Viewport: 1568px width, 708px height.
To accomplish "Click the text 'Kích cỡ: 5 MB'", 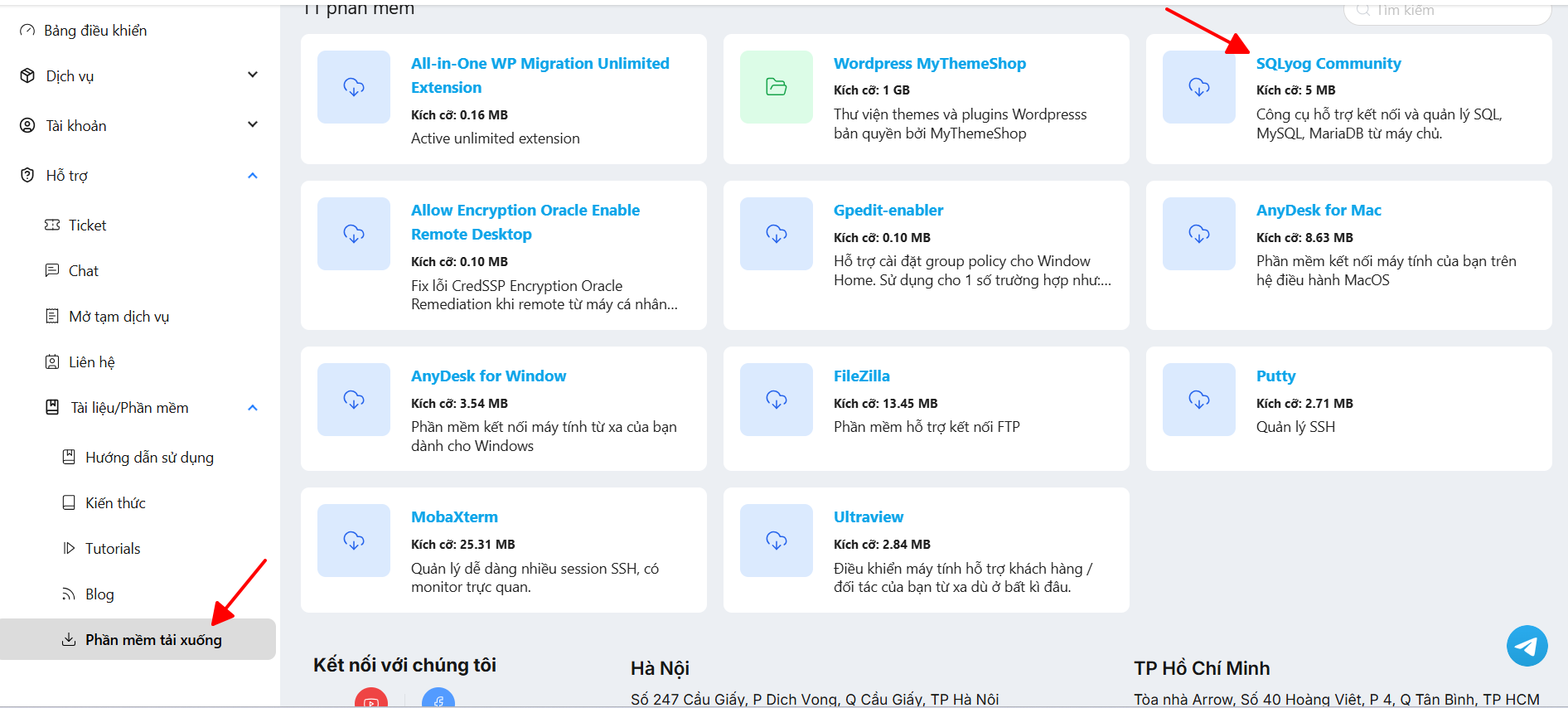I will tap(1295, 90).
